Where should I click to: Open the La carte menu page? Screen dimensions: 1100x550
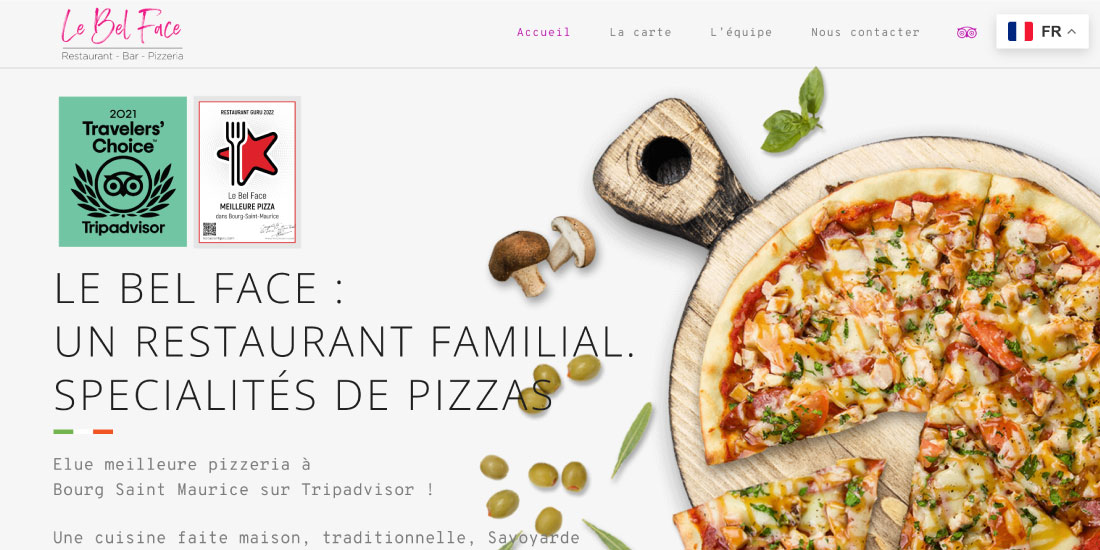[x=640, y=32]
